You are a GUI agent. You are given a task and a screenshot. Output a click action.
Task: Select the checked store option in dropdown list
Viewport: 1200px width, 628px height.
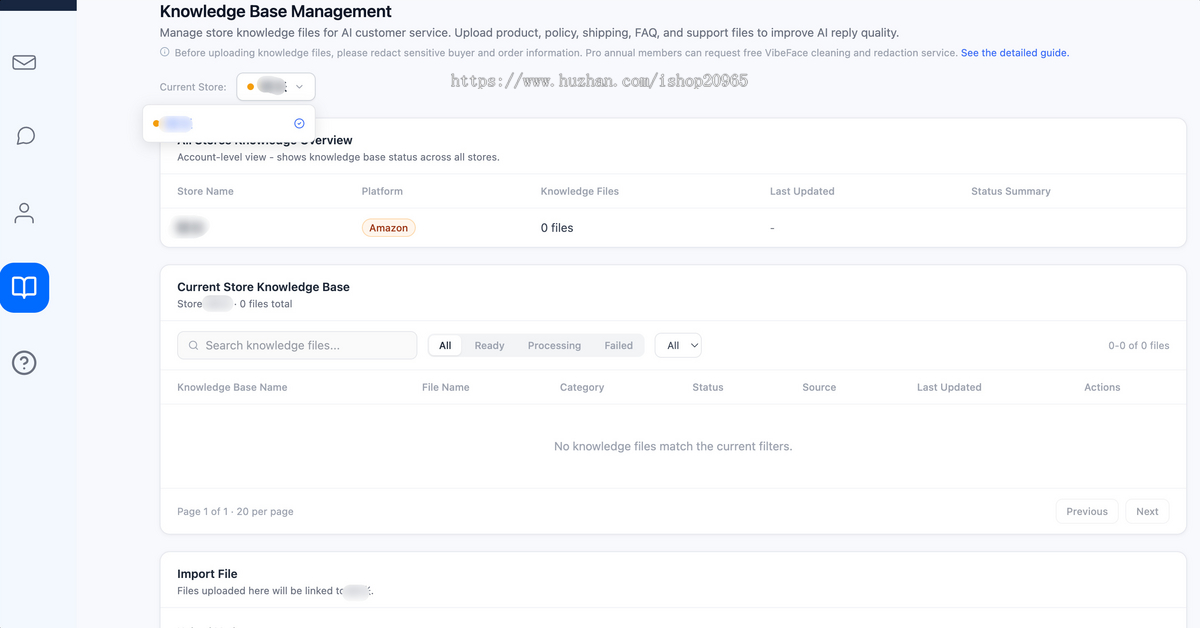pyautogui.click(x=229, y=123)
